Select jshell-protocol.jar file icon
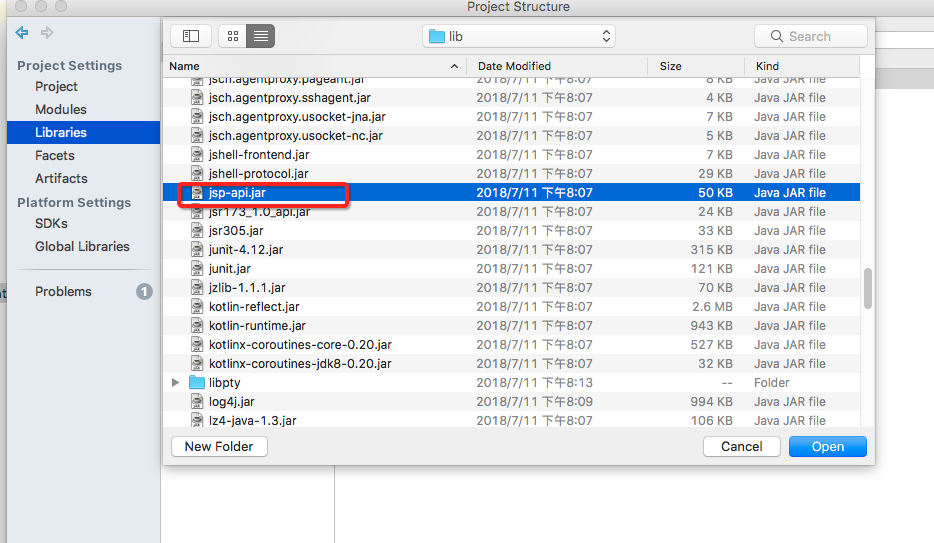 point(197,174)
